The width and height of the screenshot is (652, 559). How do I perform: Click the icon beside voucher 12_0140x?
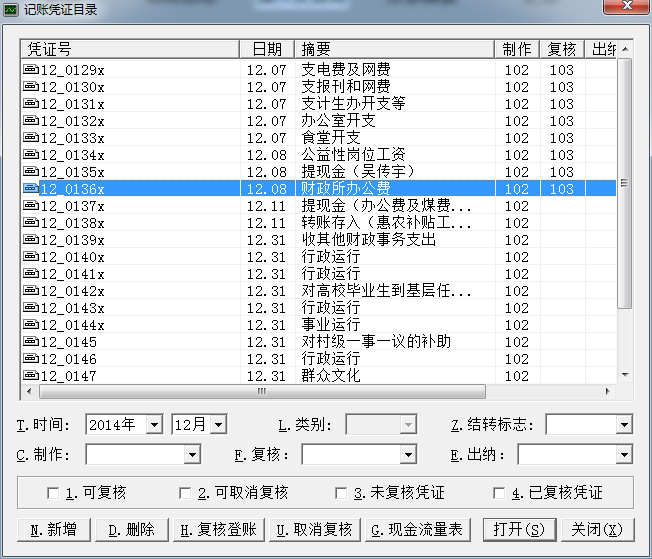[x=31, y=257]
